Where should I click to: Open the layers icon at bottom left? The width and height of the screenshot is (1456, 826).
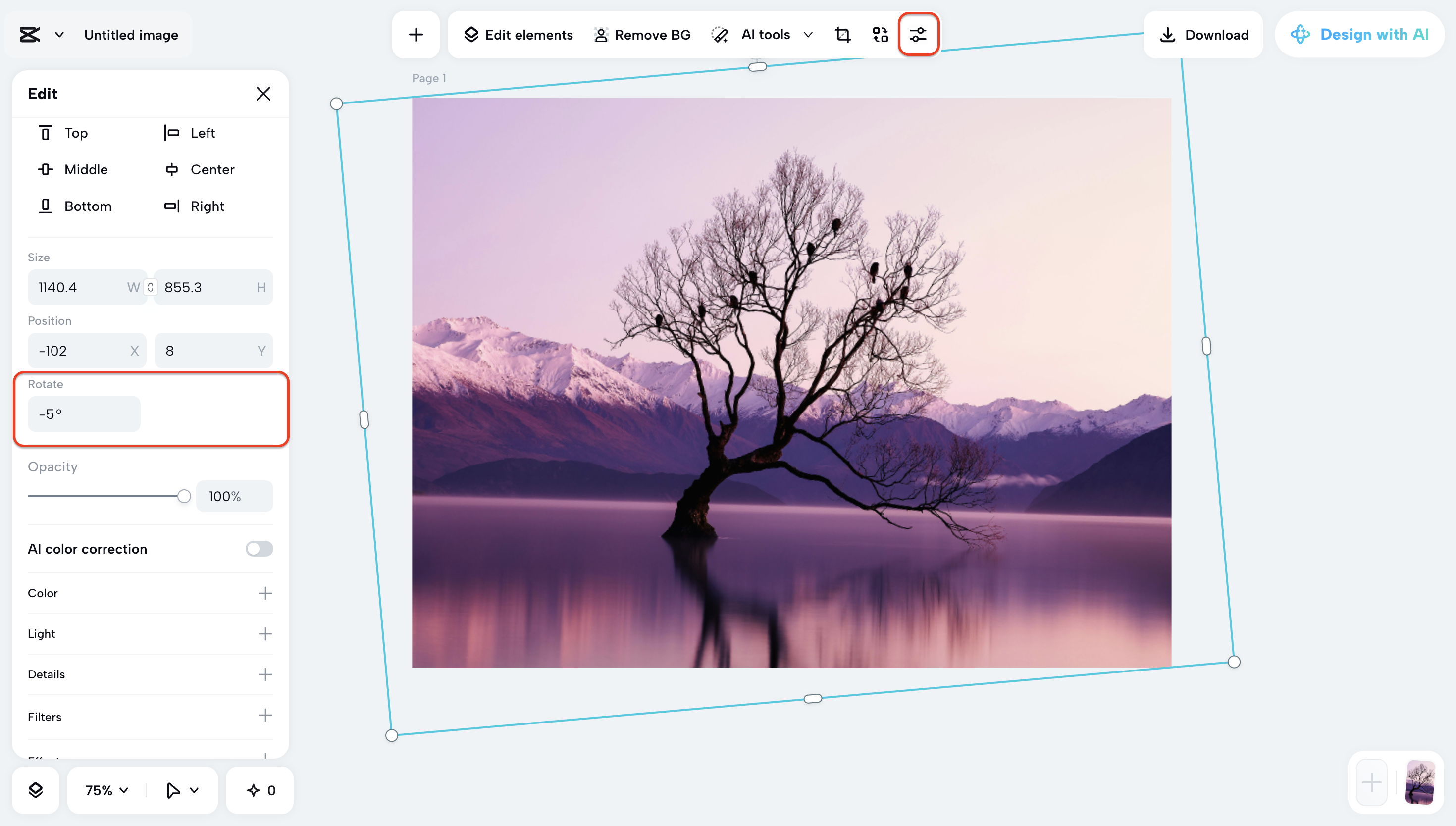[x=35, y=790]
